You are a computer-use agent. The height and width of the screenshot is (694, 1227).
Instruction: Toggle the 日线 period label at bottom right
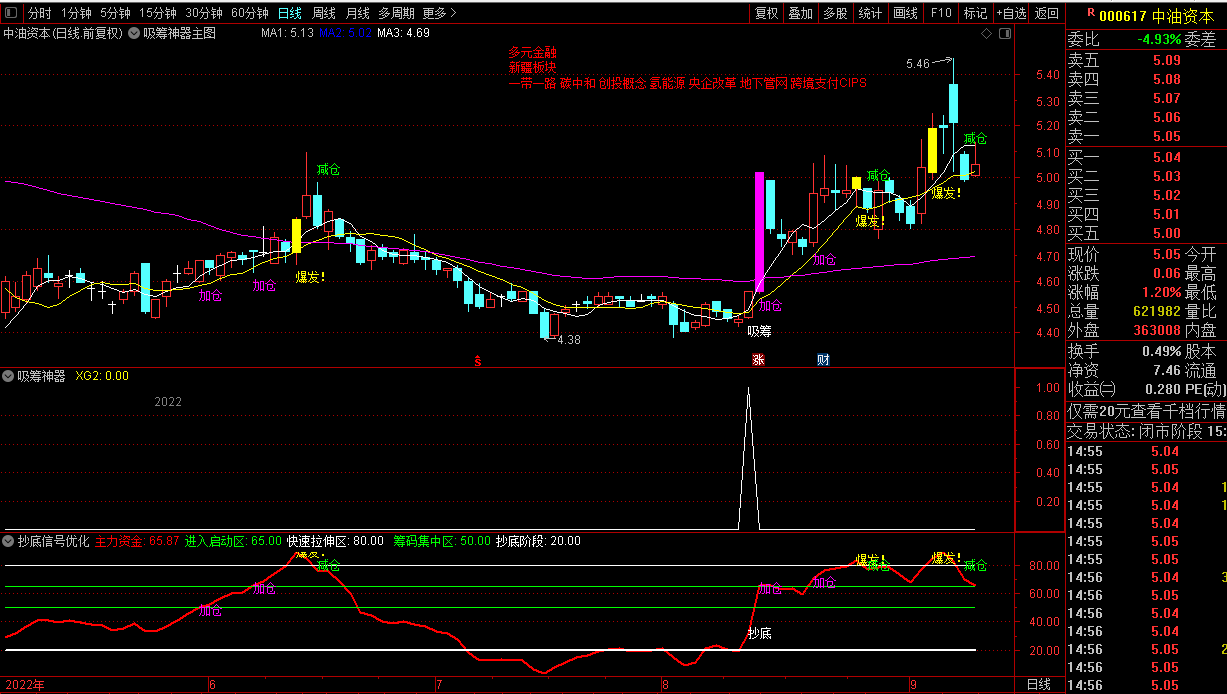1039,685
